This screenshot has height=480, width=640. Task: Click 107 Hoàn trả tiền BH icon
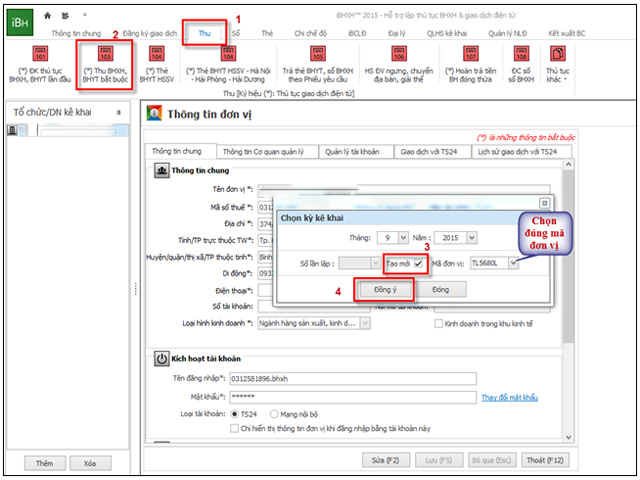pyautogui.click(x=470, y=56)
